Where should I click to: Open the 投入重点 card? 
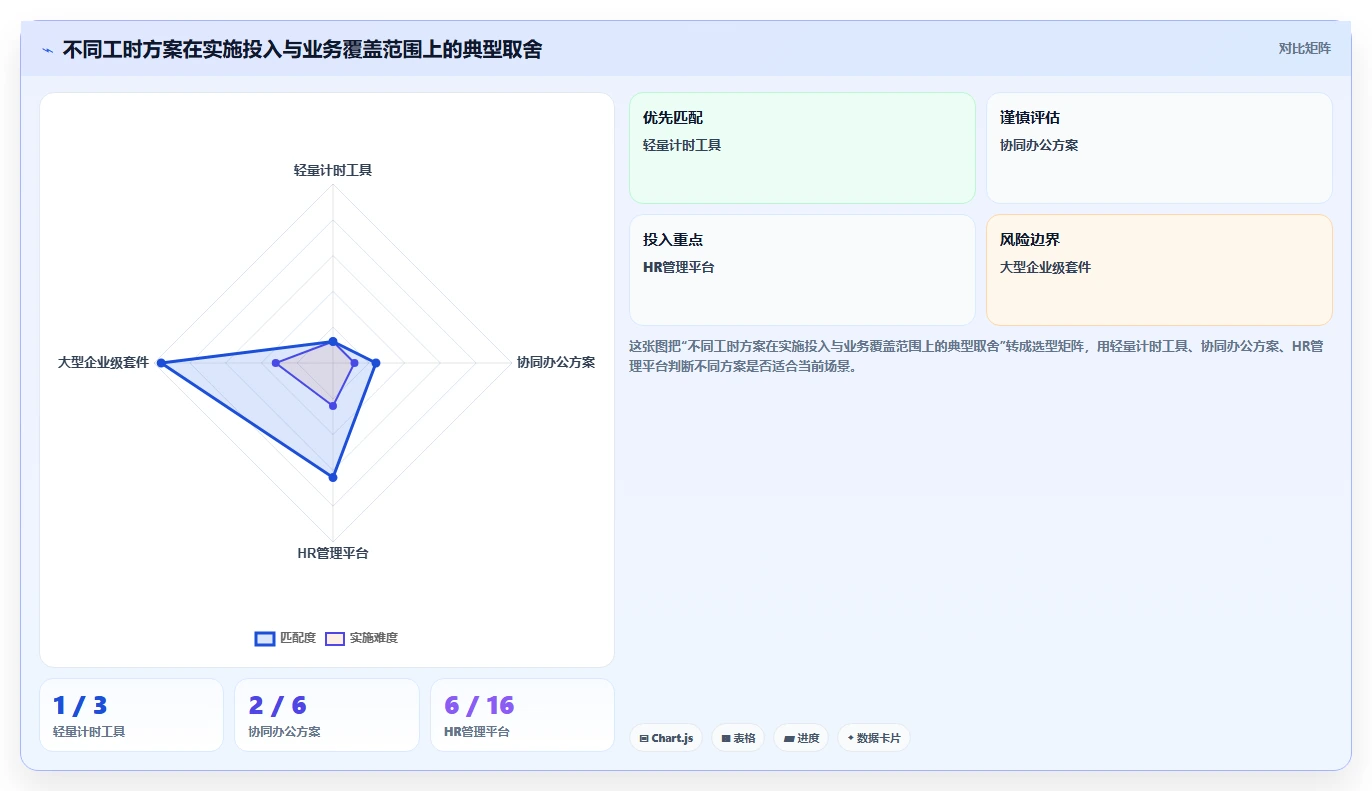pos(802,270)
